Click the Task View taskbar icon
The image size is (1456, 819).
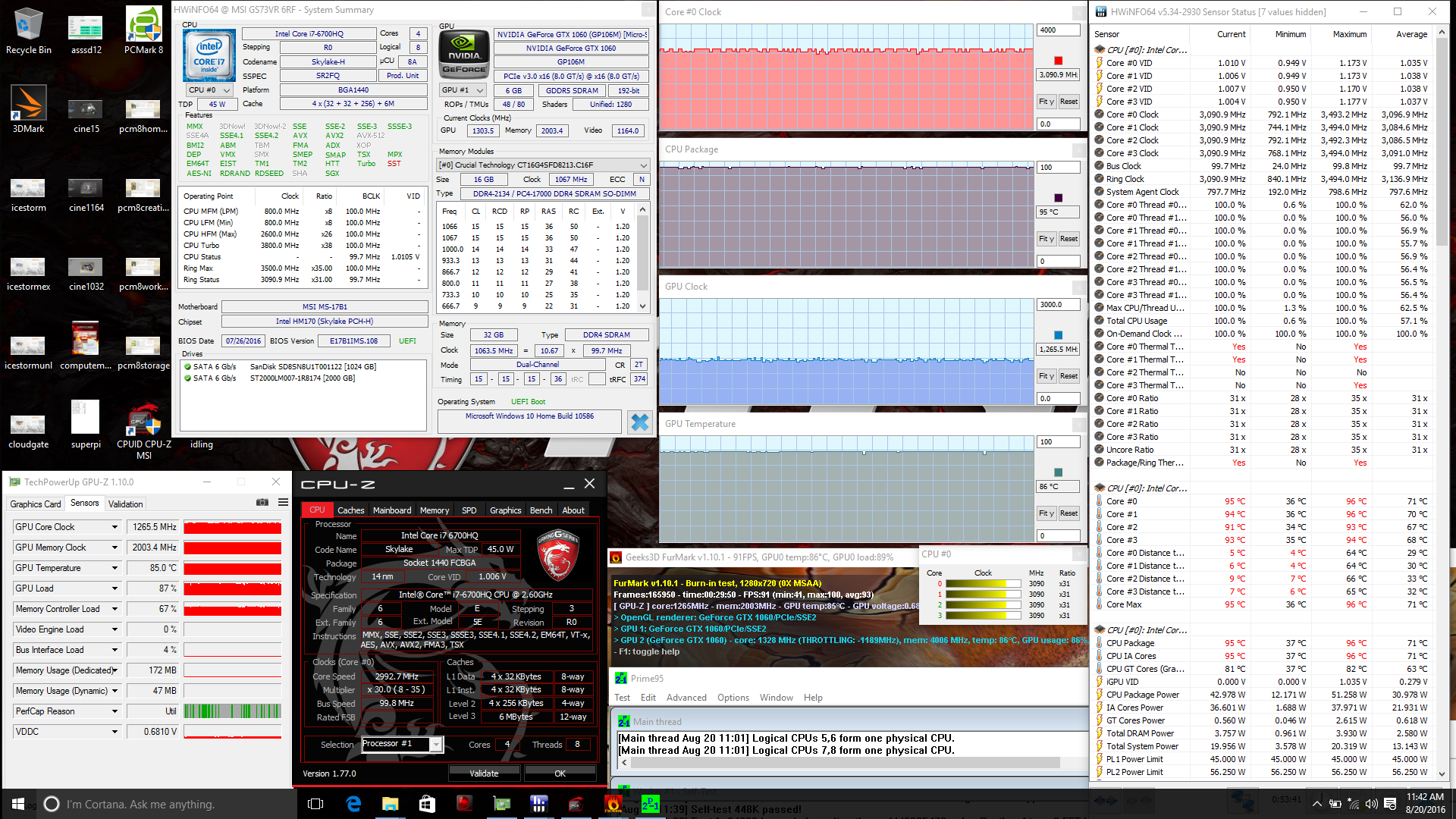pyautogui.click(x=316, y=804)
